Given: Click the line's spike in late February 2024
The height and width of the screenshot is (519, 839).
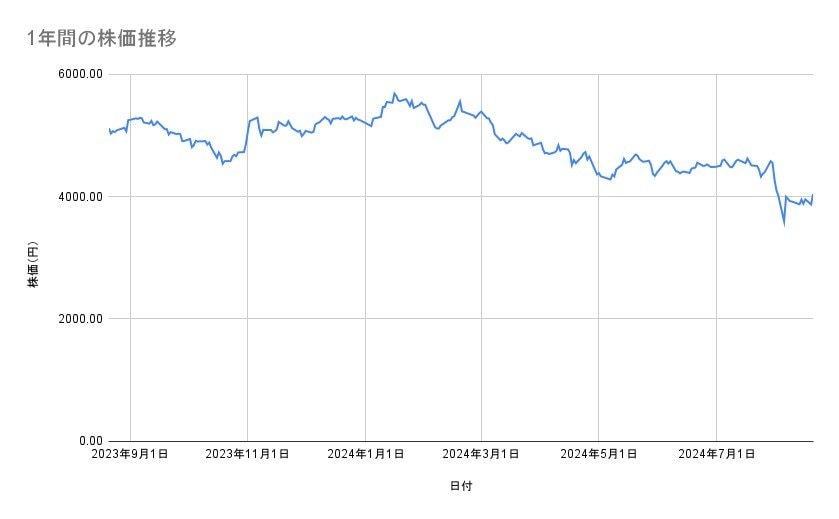Looking at the screenshot, I should (x=460, y=101).
